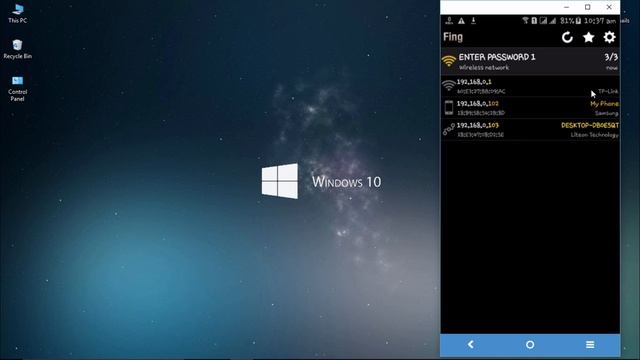Viewport: 640px width, 360px height.
Task: Tap the router Wi-Fi icon for 192.168.0.1
Action: [x=449, y=85]
